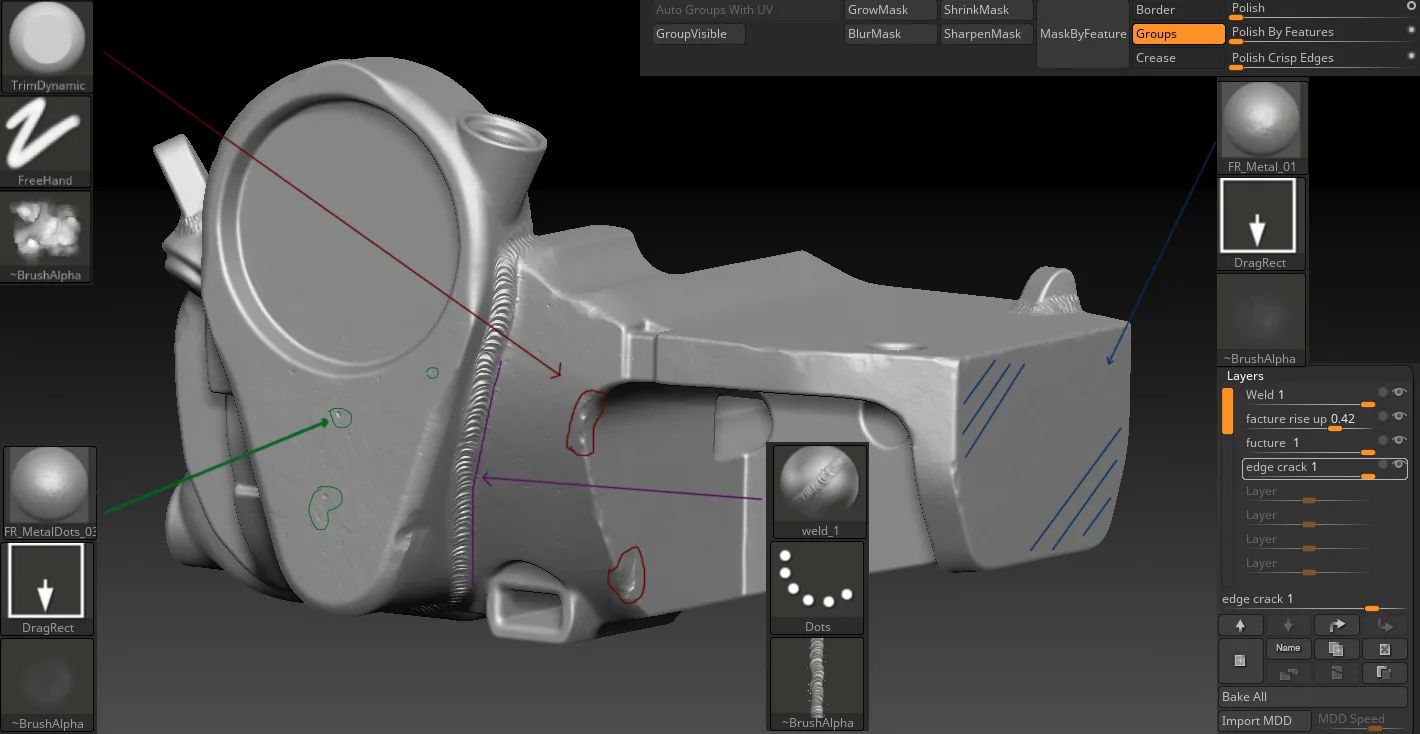Select the Weld 1 layer
Image resolution: width=1420 pixels, height=734 pixels.
pos(1308,395)
